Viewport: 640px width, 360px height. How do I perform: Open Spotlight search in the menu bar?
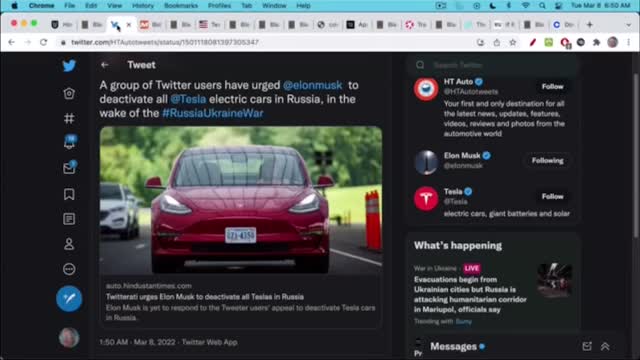(x=542, y=6)
